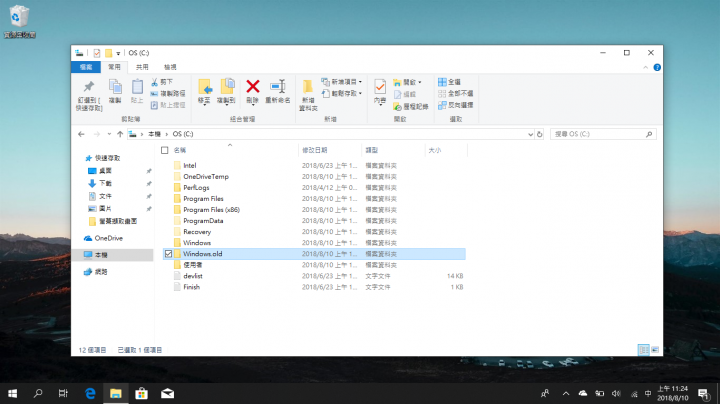
Task: Tick the select-all checkbox beside 名稱 header
Action: [x=164, y=150]
